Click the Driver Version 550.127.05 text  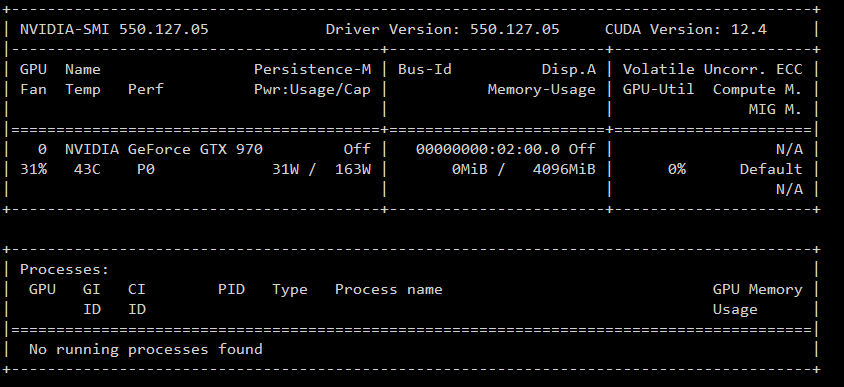click(x=442, y=29)
